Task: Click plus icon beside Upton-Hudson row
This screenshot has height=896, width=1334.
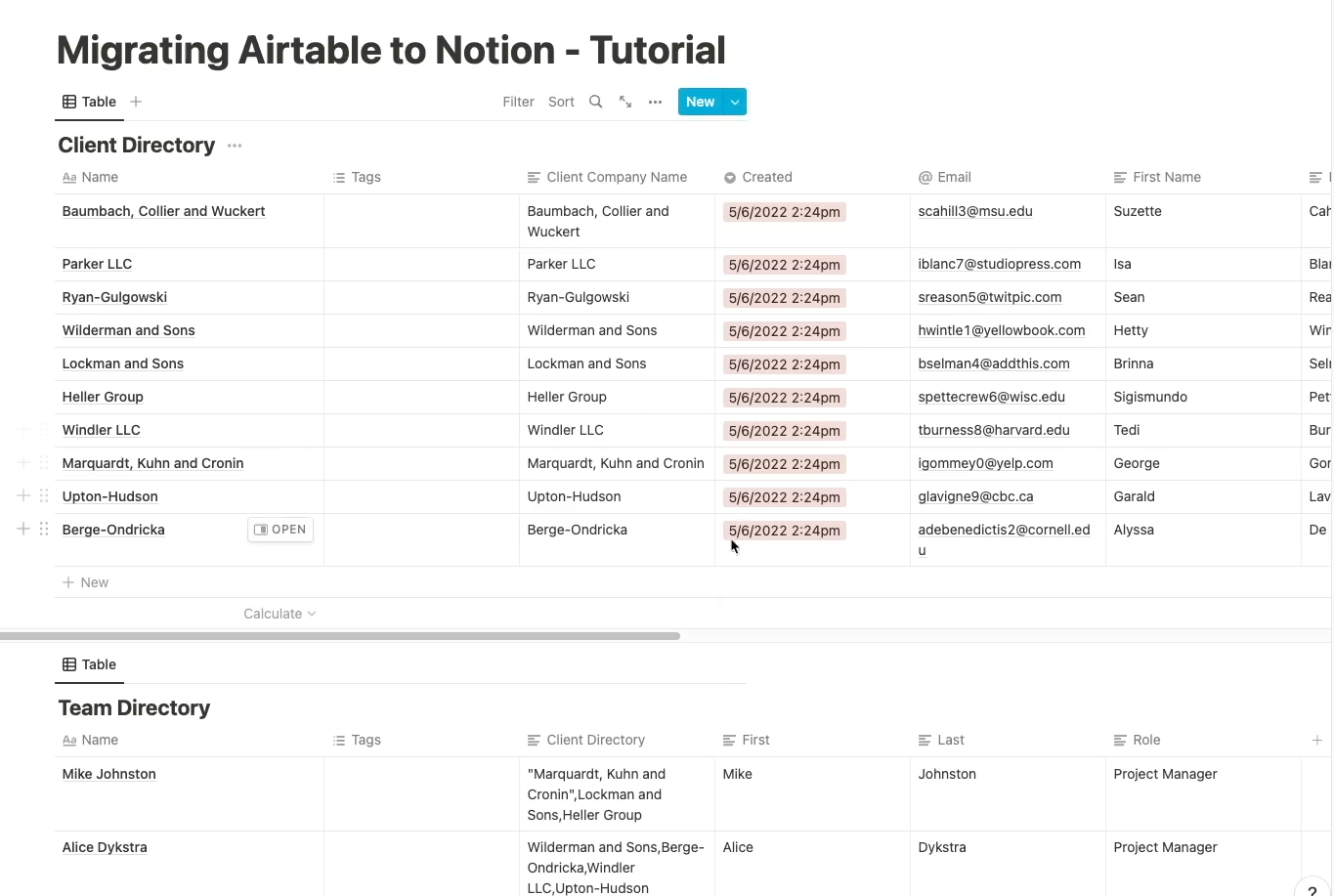Action: tap(23, 495)
